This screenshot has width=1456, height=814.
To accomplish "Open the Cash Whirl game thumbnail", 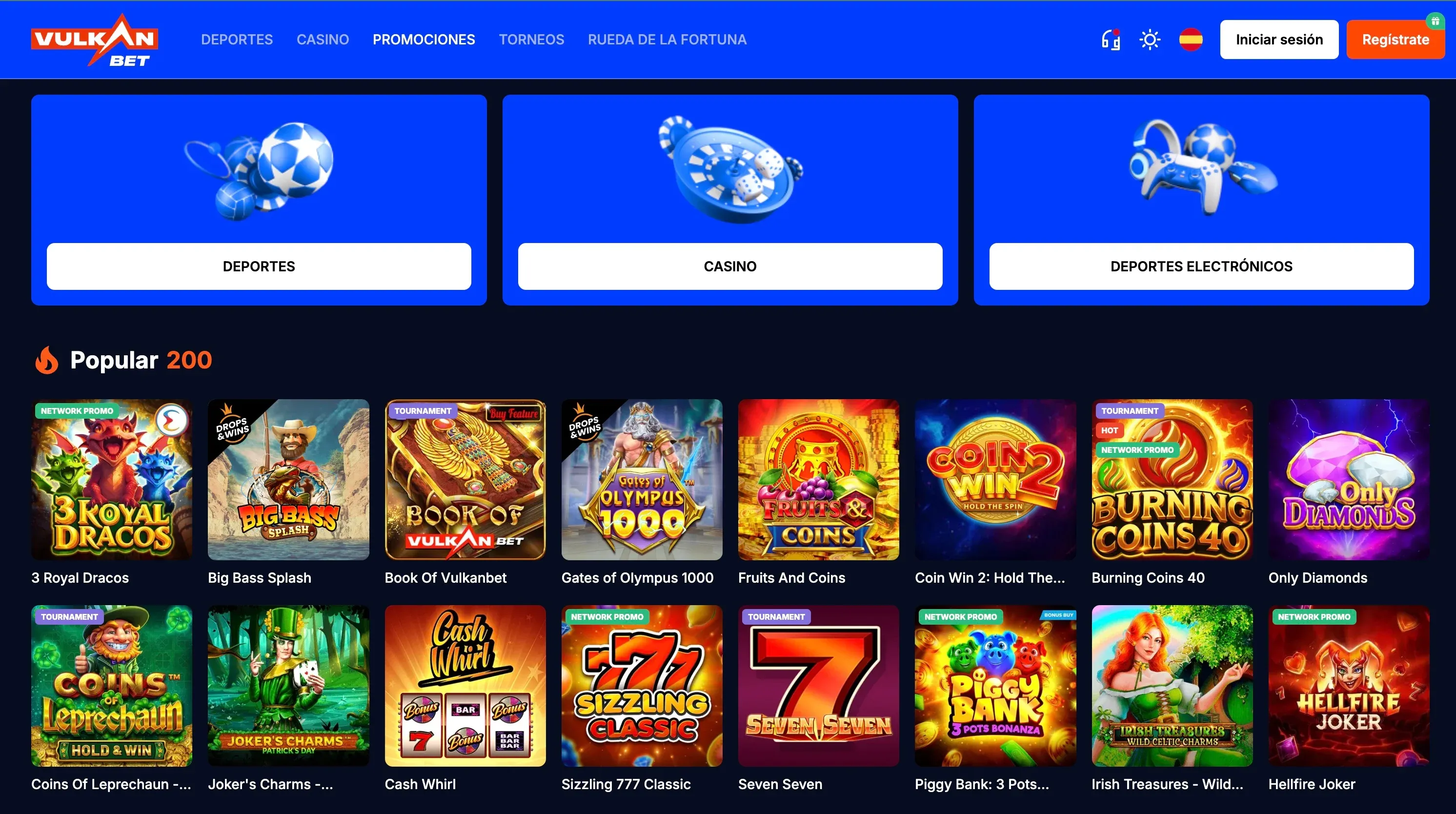I will 465,686.
